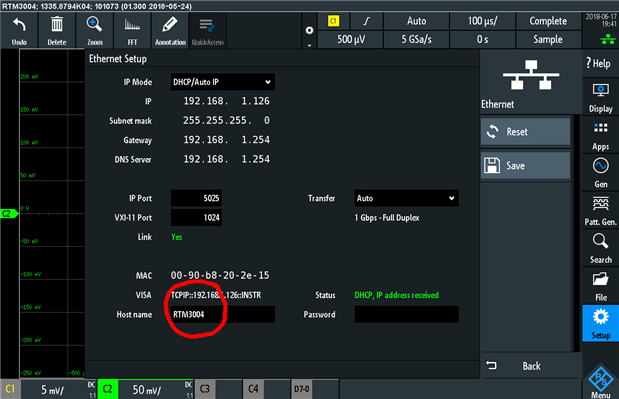Click the 5 GSa/s sample rate value
This screenshot has height=399, width=619.
coord(416,39)
